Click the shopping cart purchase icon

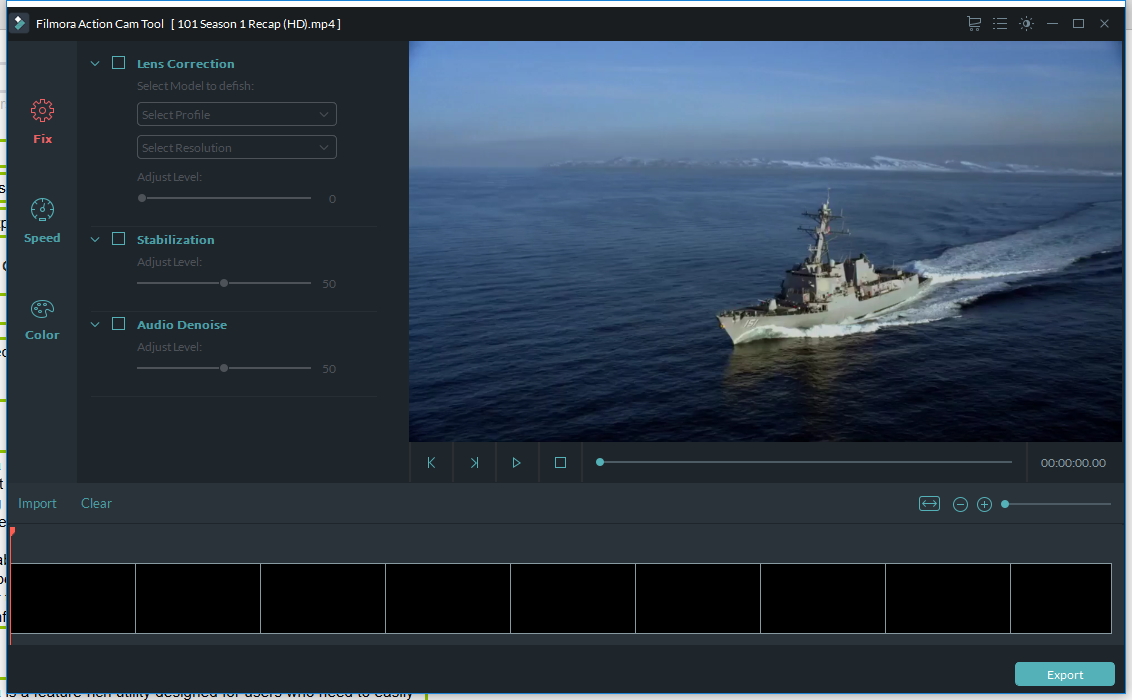pos(973,22)
